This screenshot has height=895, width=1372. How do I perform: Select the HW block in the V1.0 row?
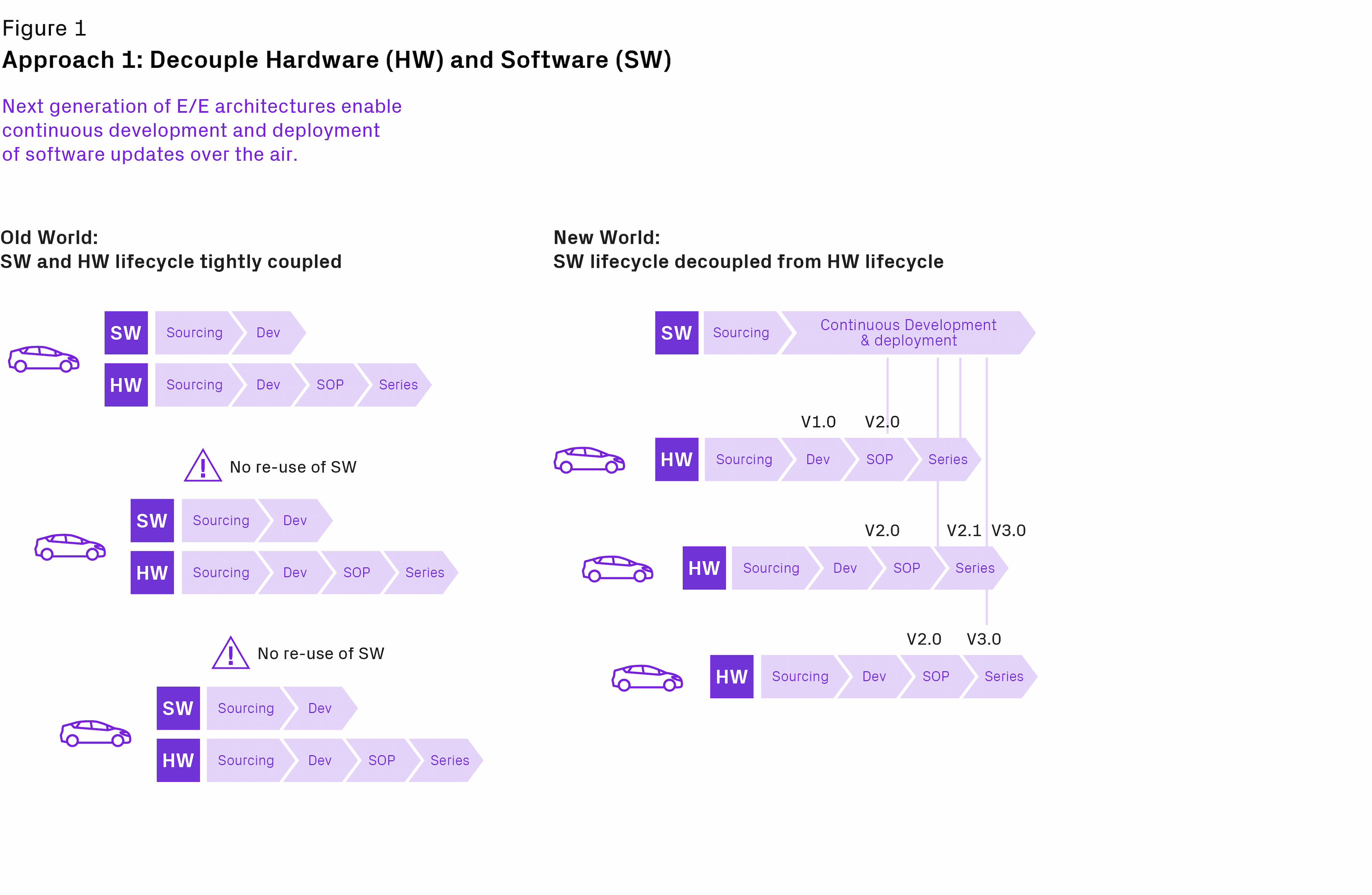[x=677, y=460]
